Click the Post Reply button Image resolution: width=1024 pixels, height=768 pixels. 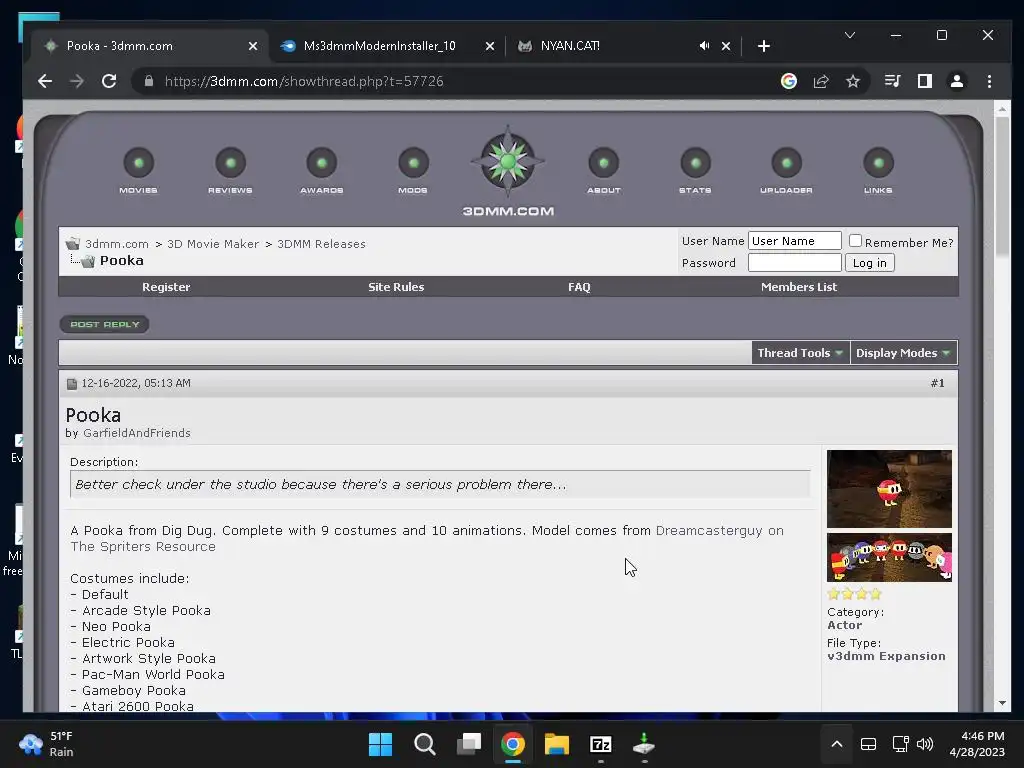[x=104, y=324]
